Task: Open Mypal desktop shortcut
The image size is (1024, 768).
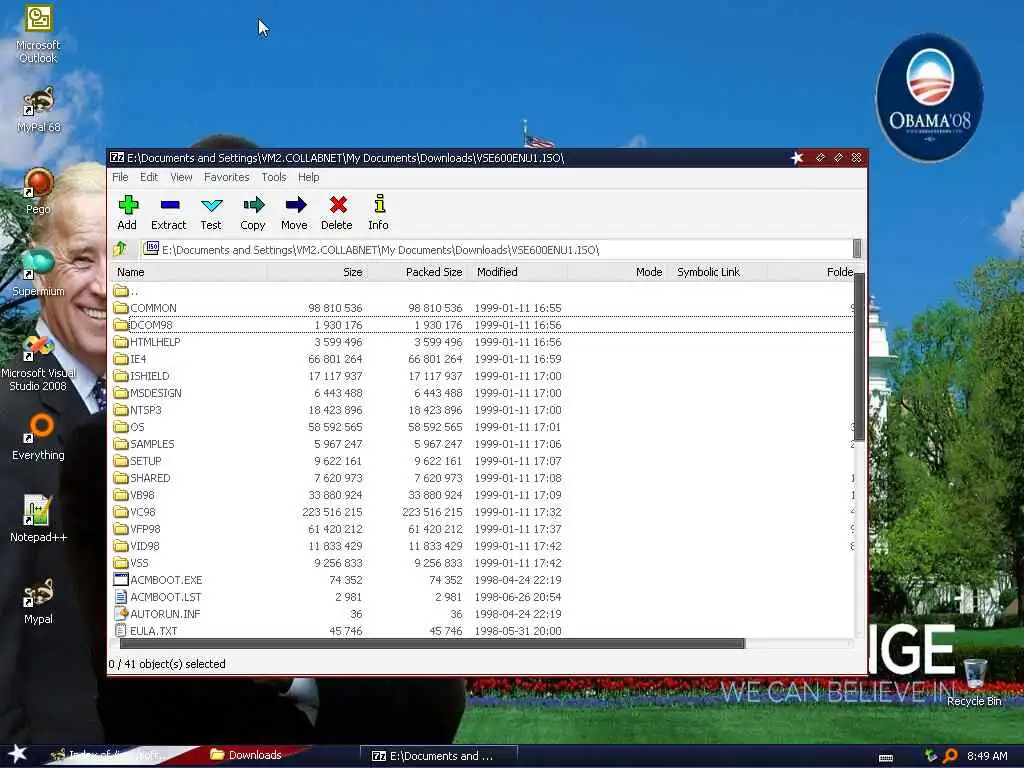Action: pyautogui.click(x=38, y=601)
